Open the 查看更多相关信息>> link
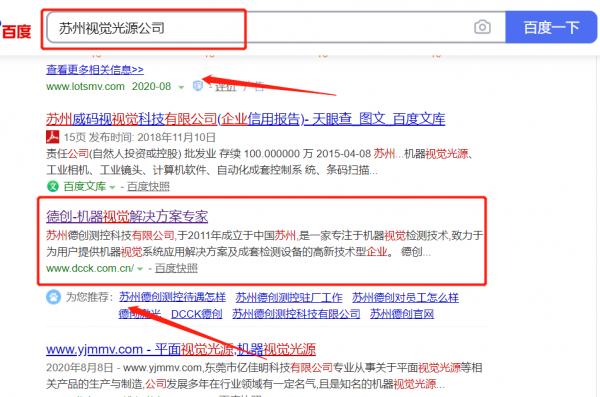This screenshot has width=600, height=397. click(95, 70)
